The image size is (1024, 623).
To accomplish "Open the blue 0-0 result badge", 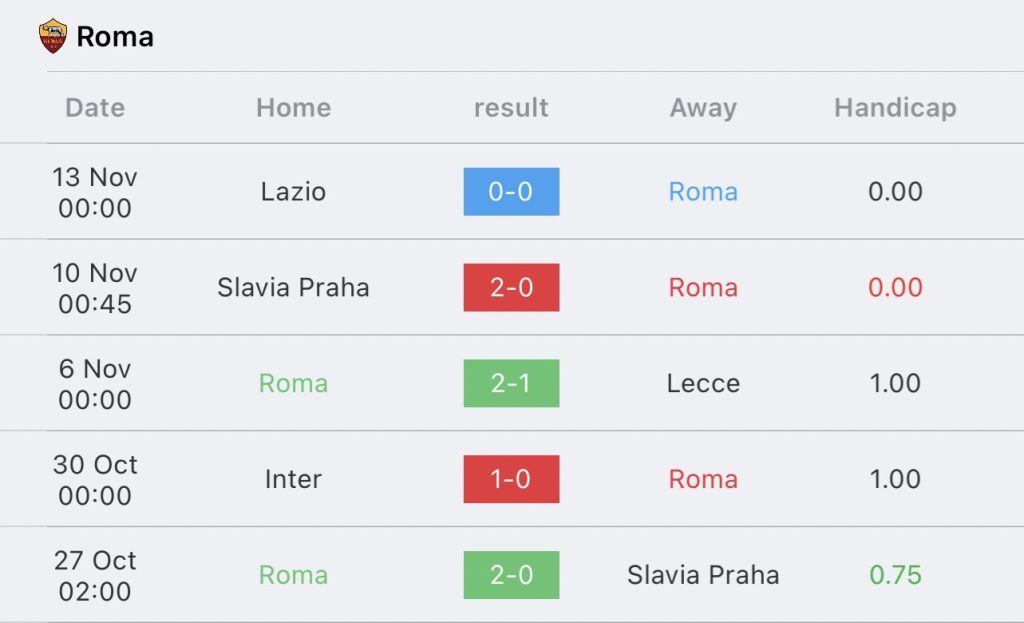I will [x=511, y=191].
